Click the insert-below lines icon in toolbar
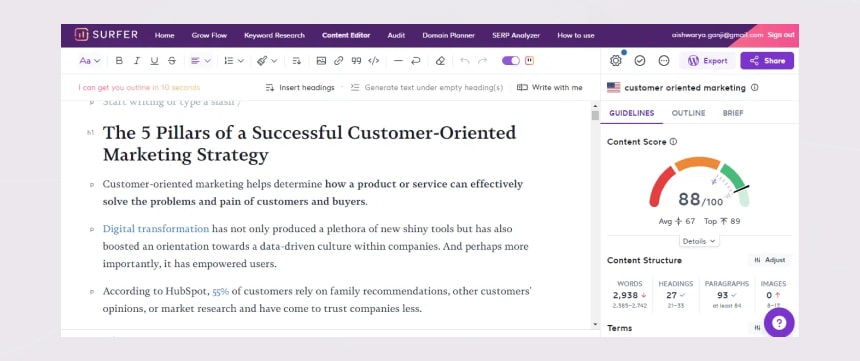 tap(297, 61)
